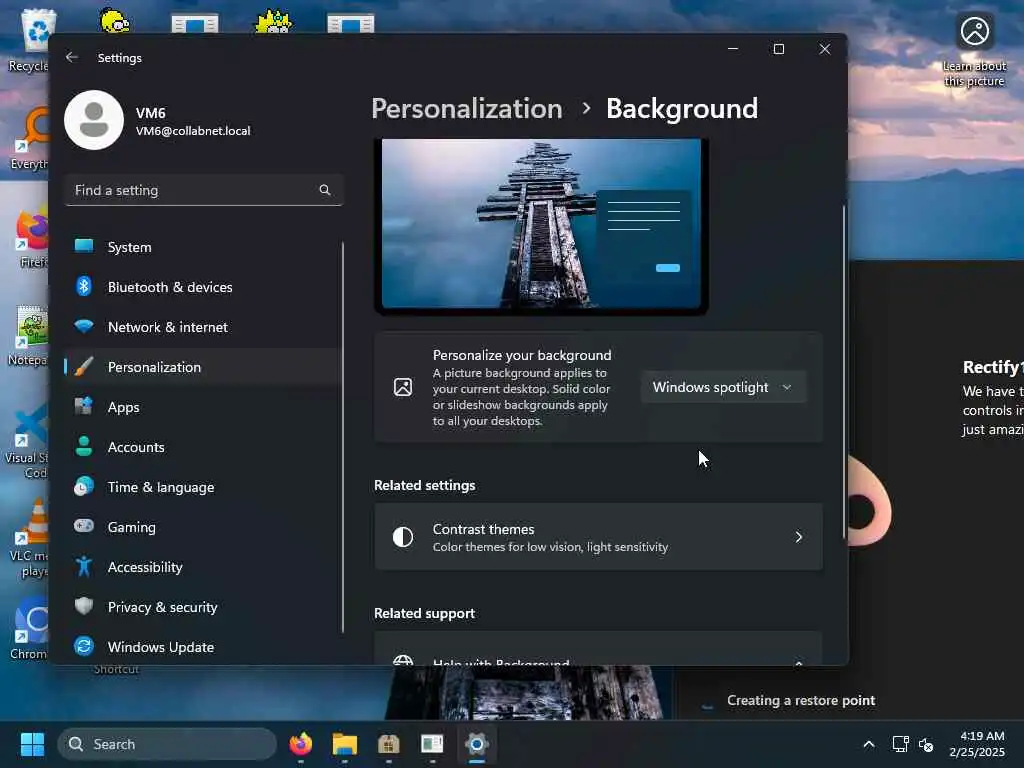Click the Privacy shield icon

point(84,606)
